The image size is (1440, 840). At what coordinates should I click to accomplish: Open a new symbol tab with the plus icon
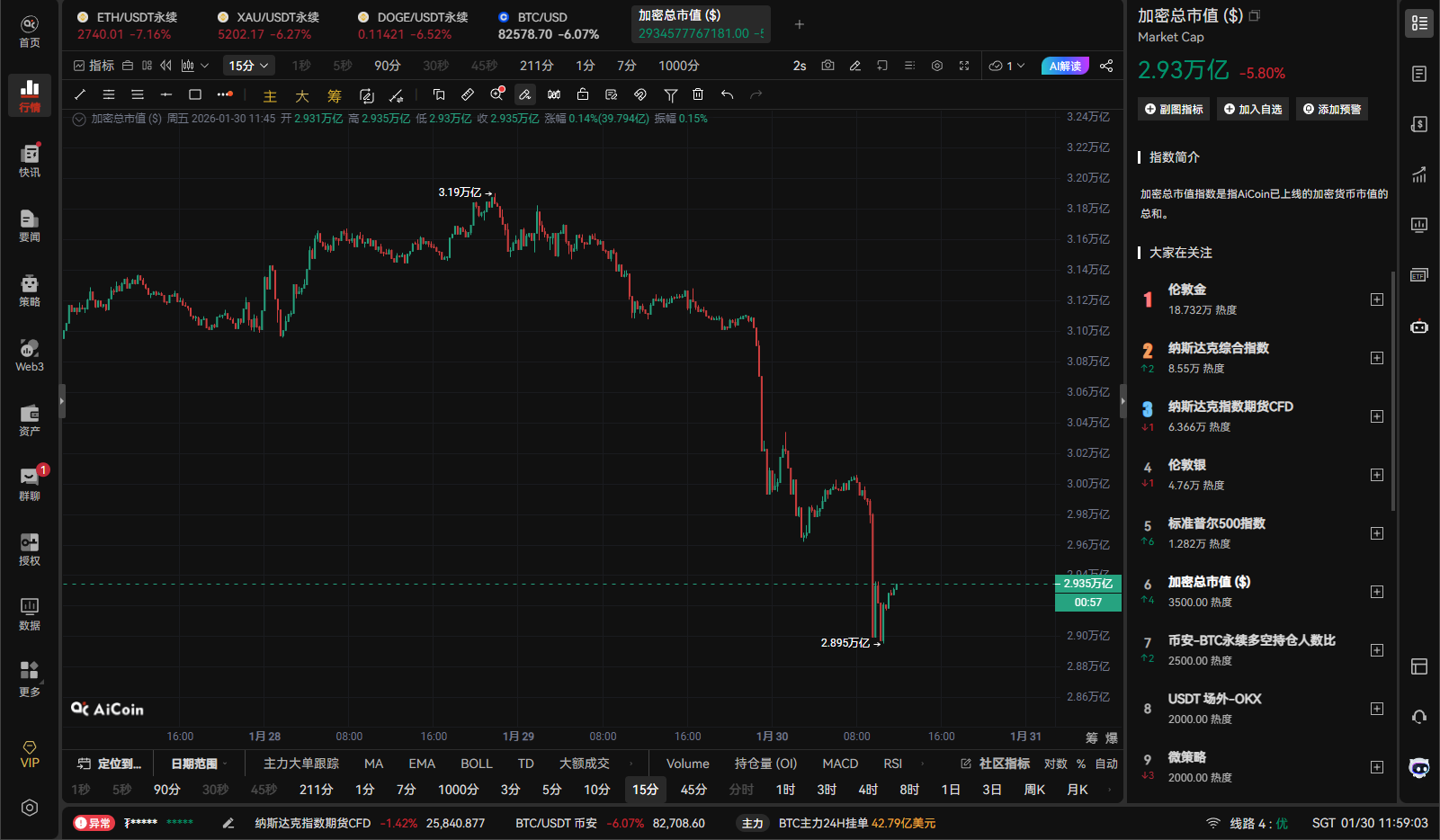pyautogui.click(x=799, y=24)
